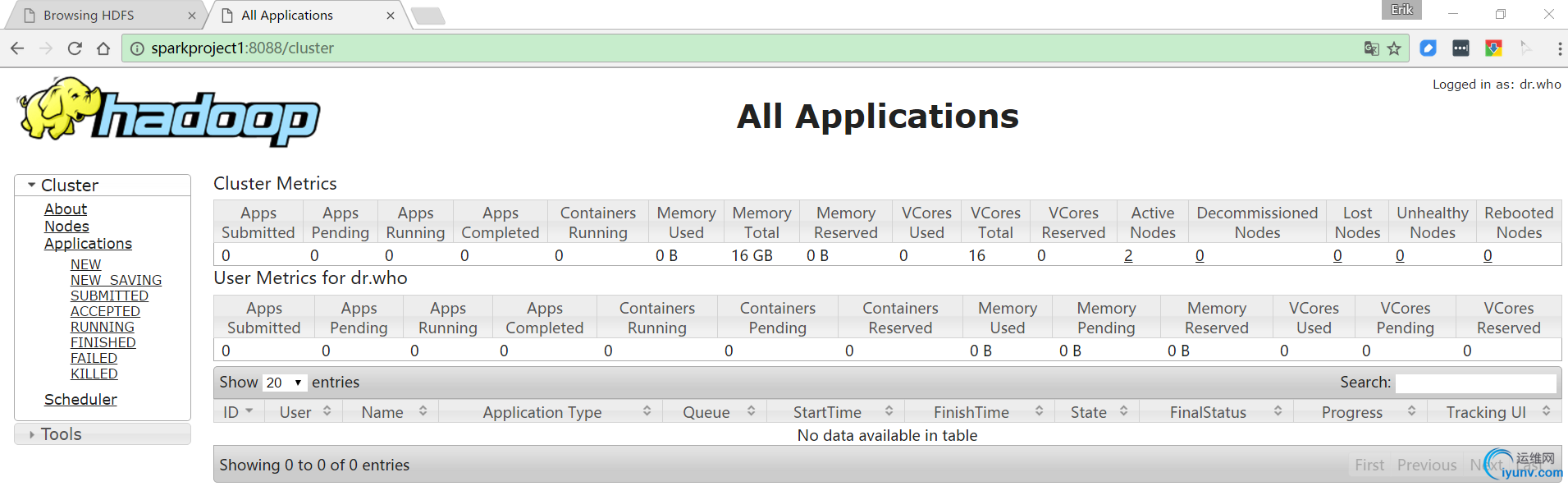Open the Show entries count dropdown
Viewport: 1568px width, 486px height.
[x=284, y=383]
